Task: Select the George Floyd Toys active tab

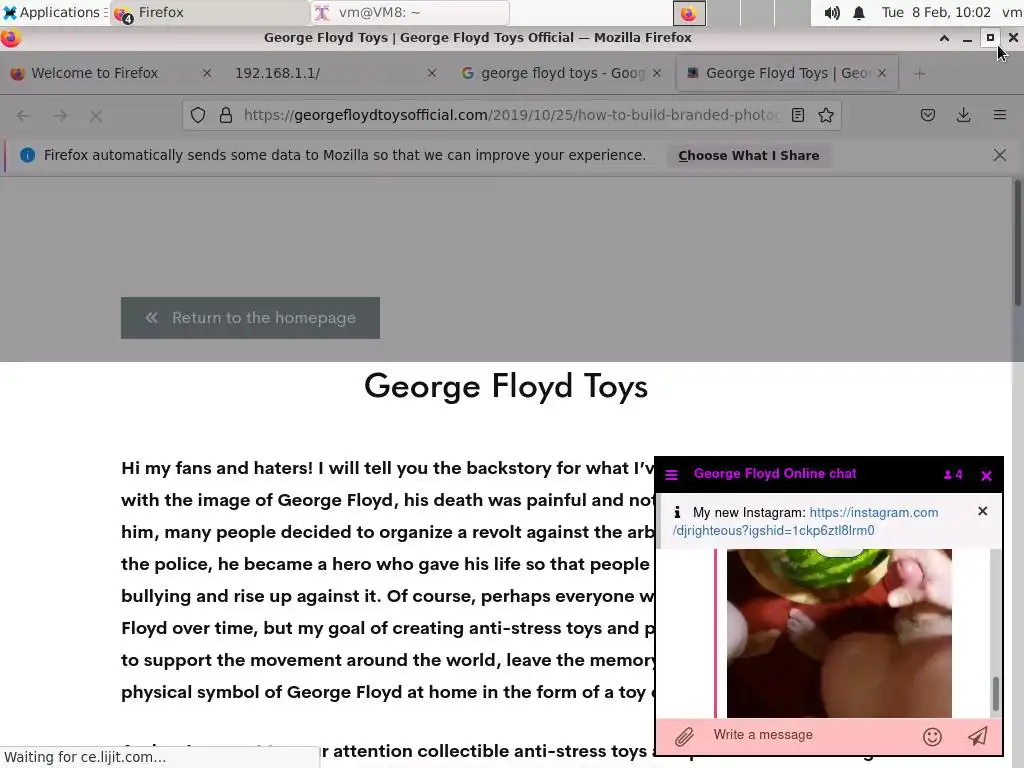Action: pyautogui.click(x=787, y=73)
